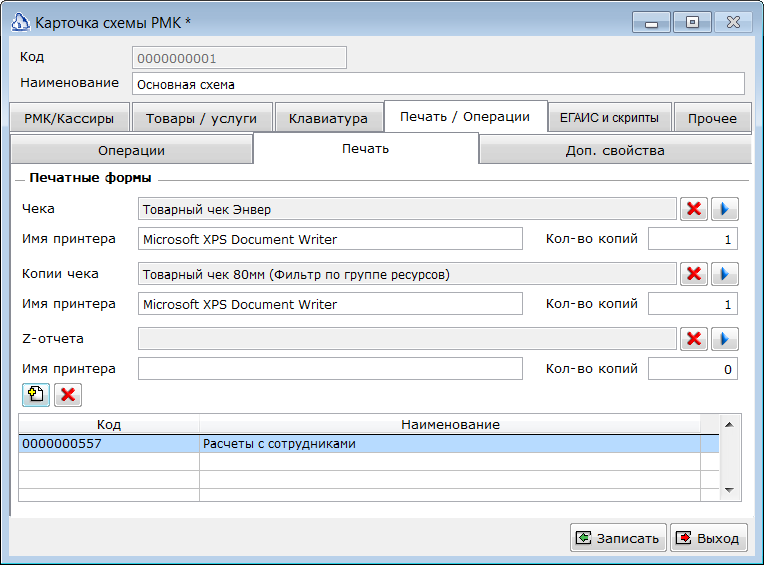Maximize the Карточка схемы РМК window
764x565 pixels.
pyautogui.click(x=692, y=22)
